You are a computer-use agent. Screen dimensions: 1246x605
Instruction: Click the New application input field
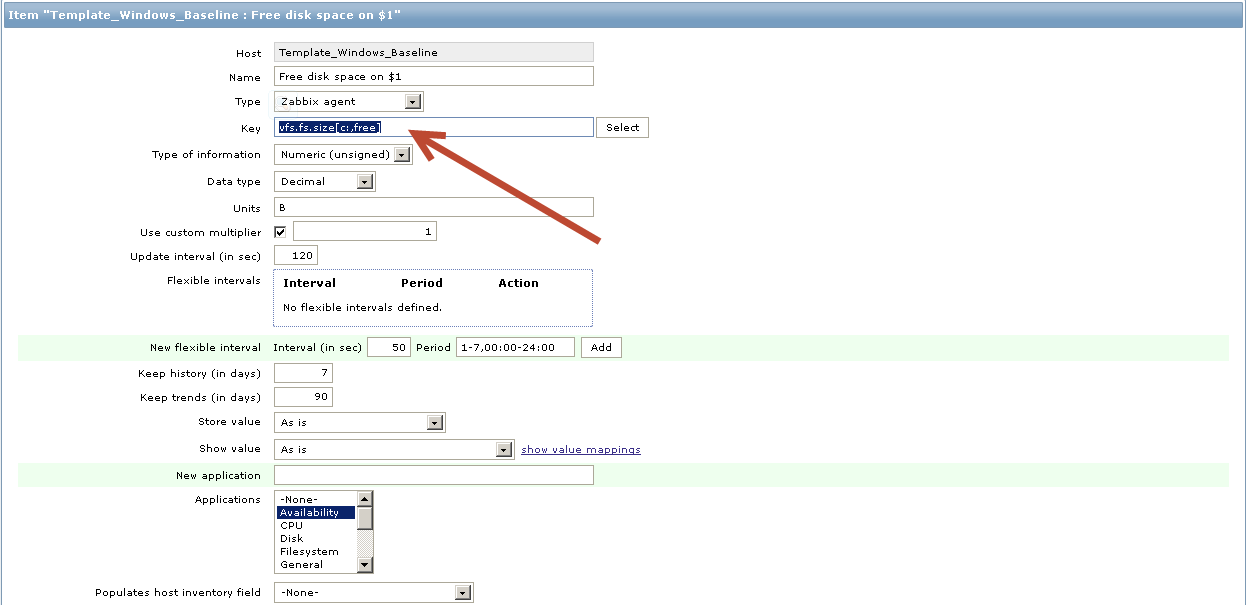(x=433, y=475)
